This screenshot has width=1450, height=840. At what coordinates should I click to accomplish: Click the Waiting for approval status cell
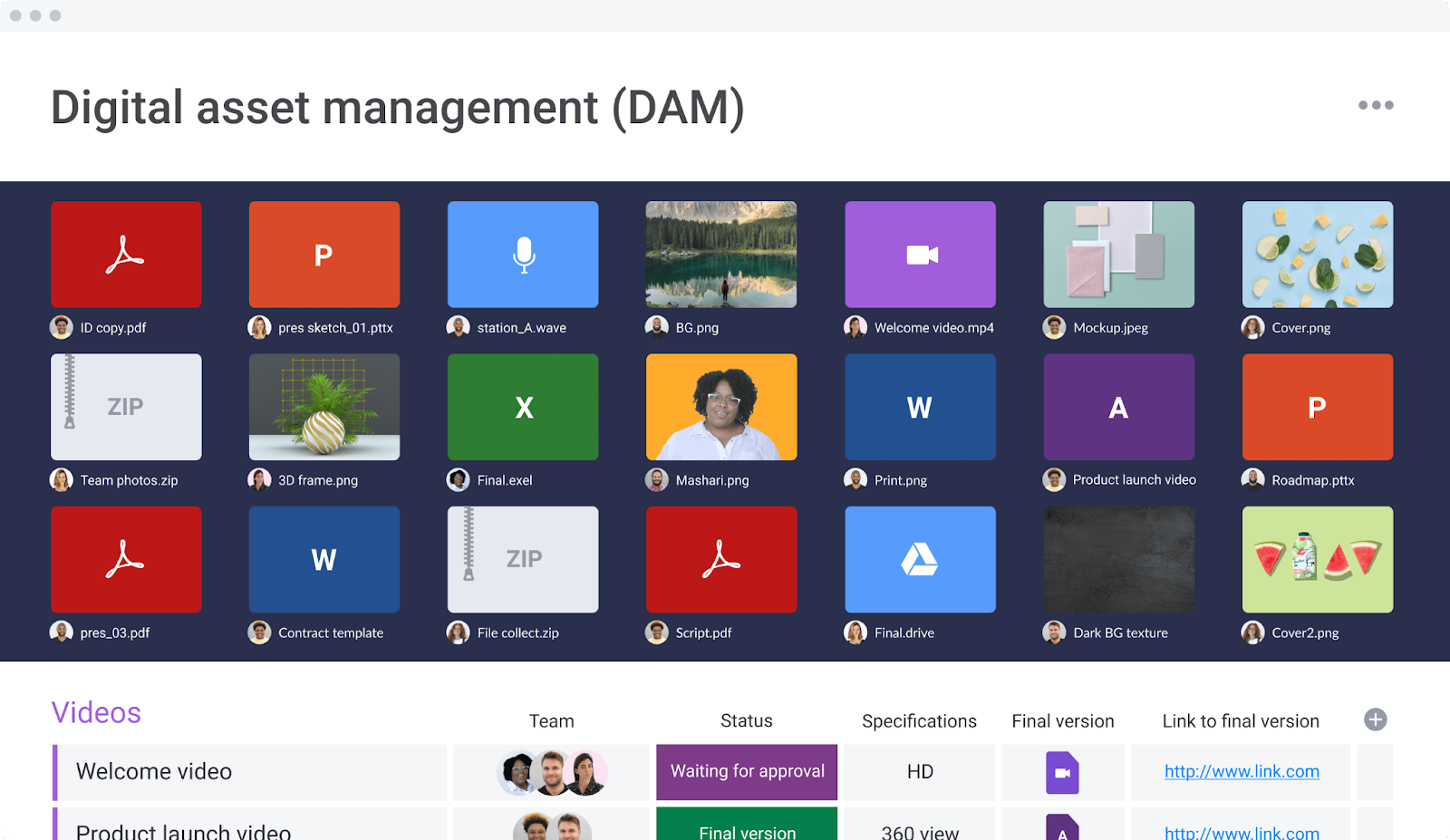coord(747,772)
